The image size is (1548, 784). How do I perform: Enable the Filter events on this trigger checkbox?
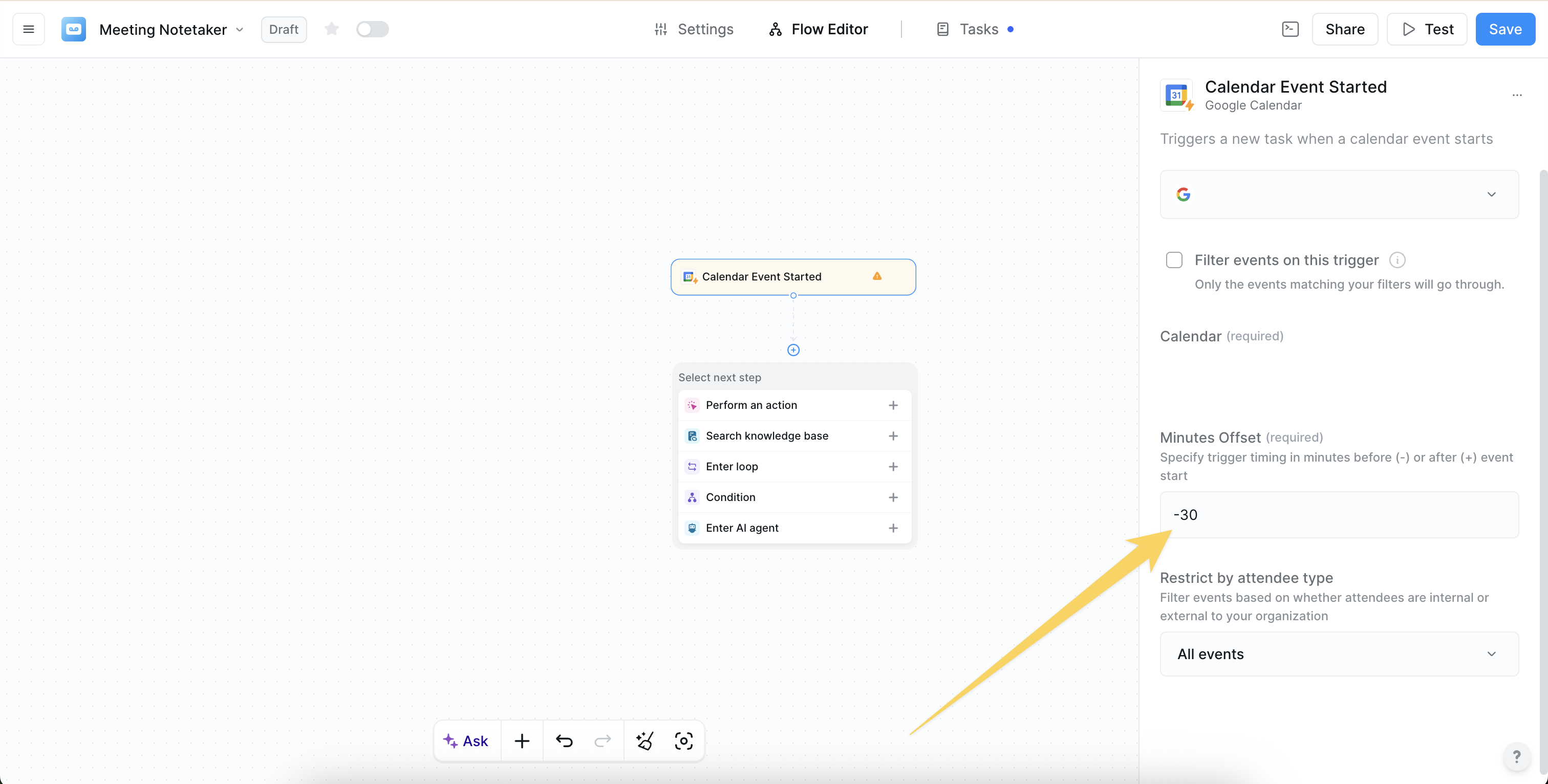tap(1174, 259)
